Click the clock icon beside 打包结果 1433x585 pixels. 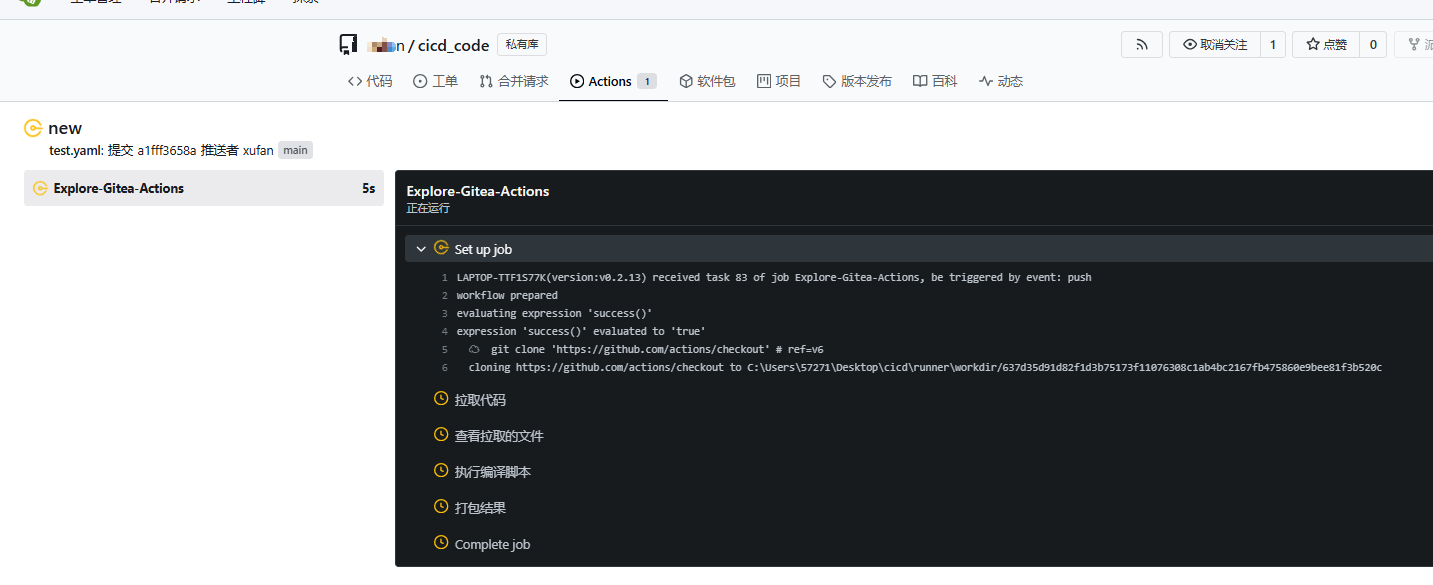(440, 506)
